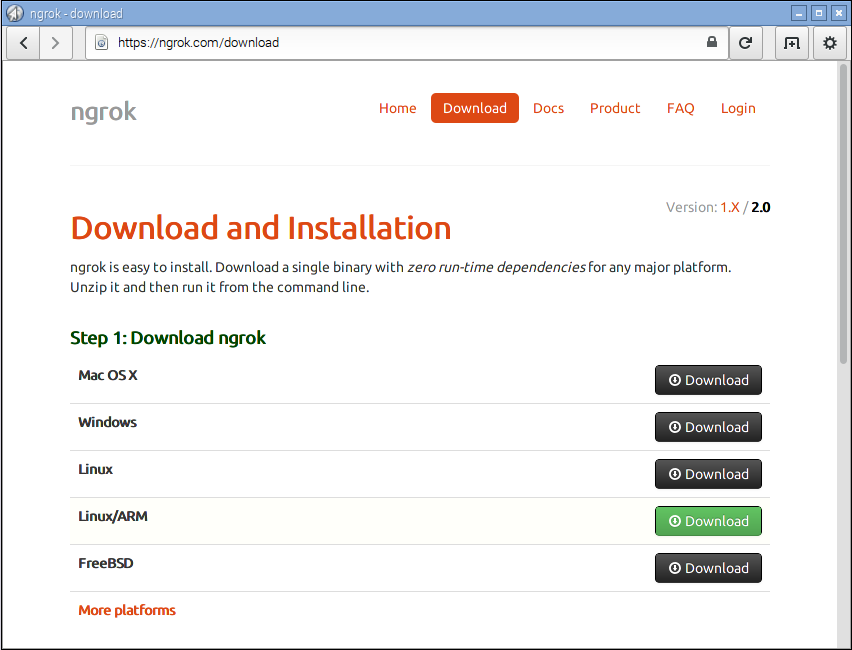Open the Product navigation link

pyautogui.click(x=615, y=108)
